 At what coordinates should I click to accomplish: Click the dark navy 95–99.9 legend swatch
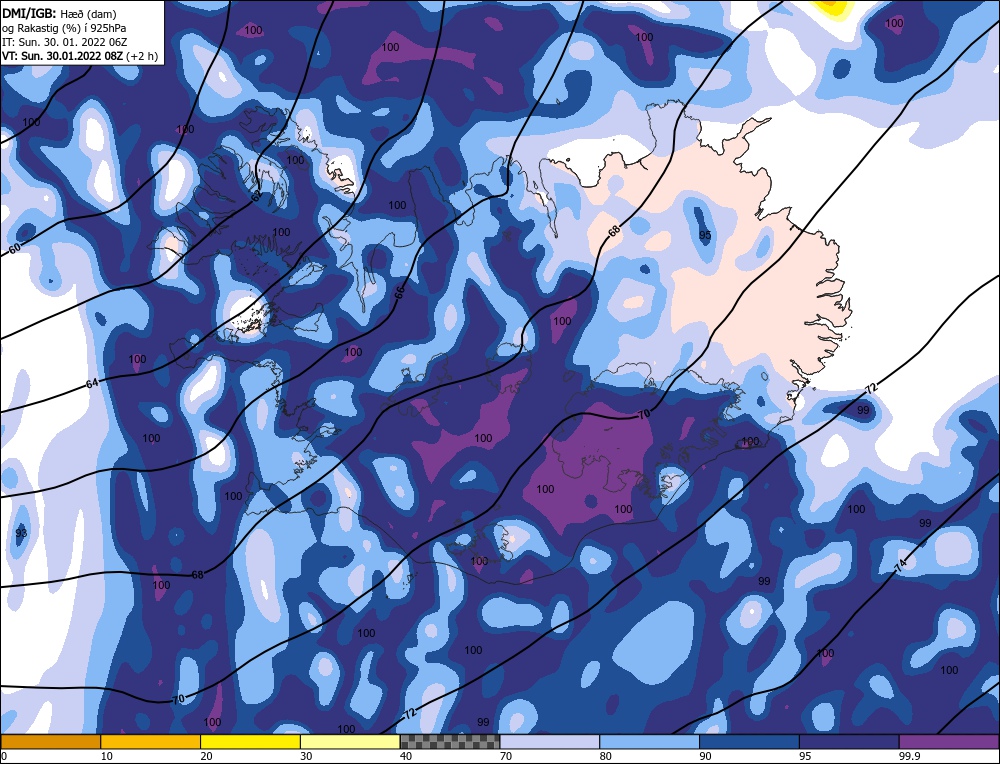[849, 742]
